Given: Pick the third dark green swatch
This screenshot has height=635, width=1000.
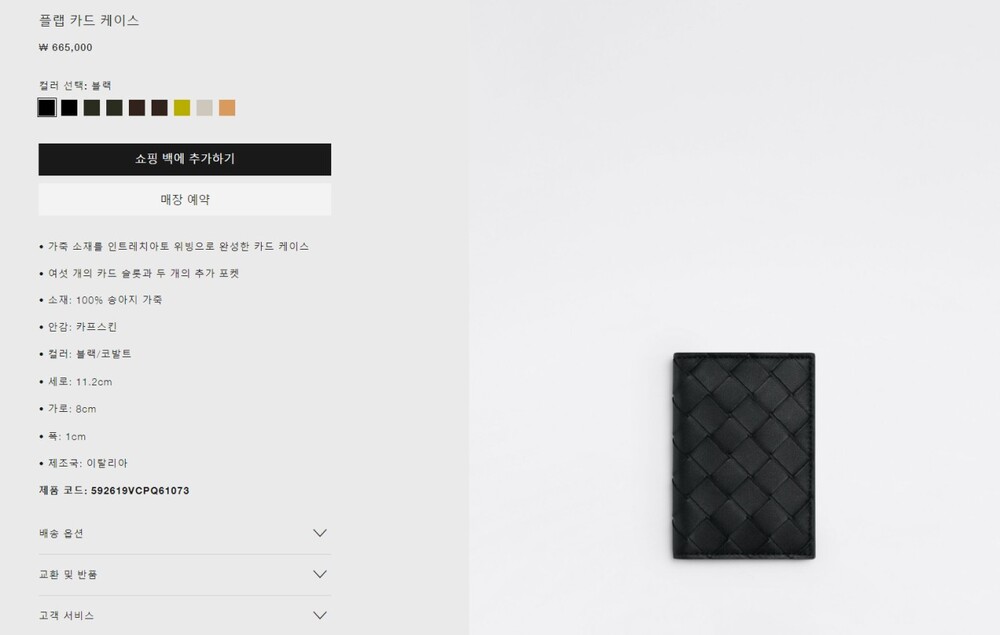Looking at the screenshot, I should pyautogui.click(x=92, y=108).
